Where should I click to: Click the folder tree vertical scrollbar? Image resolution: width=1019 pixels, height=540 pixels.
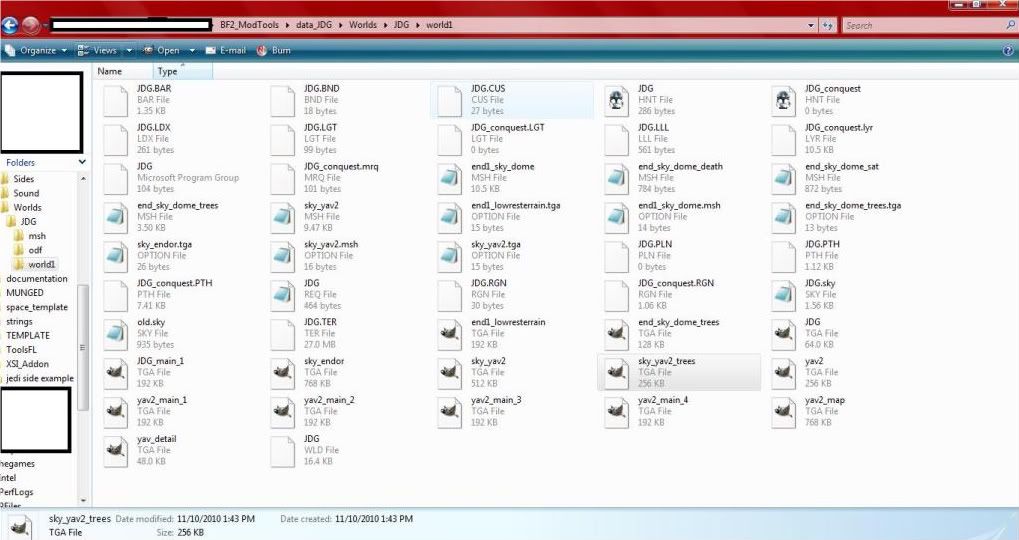(x=83, y=348)
